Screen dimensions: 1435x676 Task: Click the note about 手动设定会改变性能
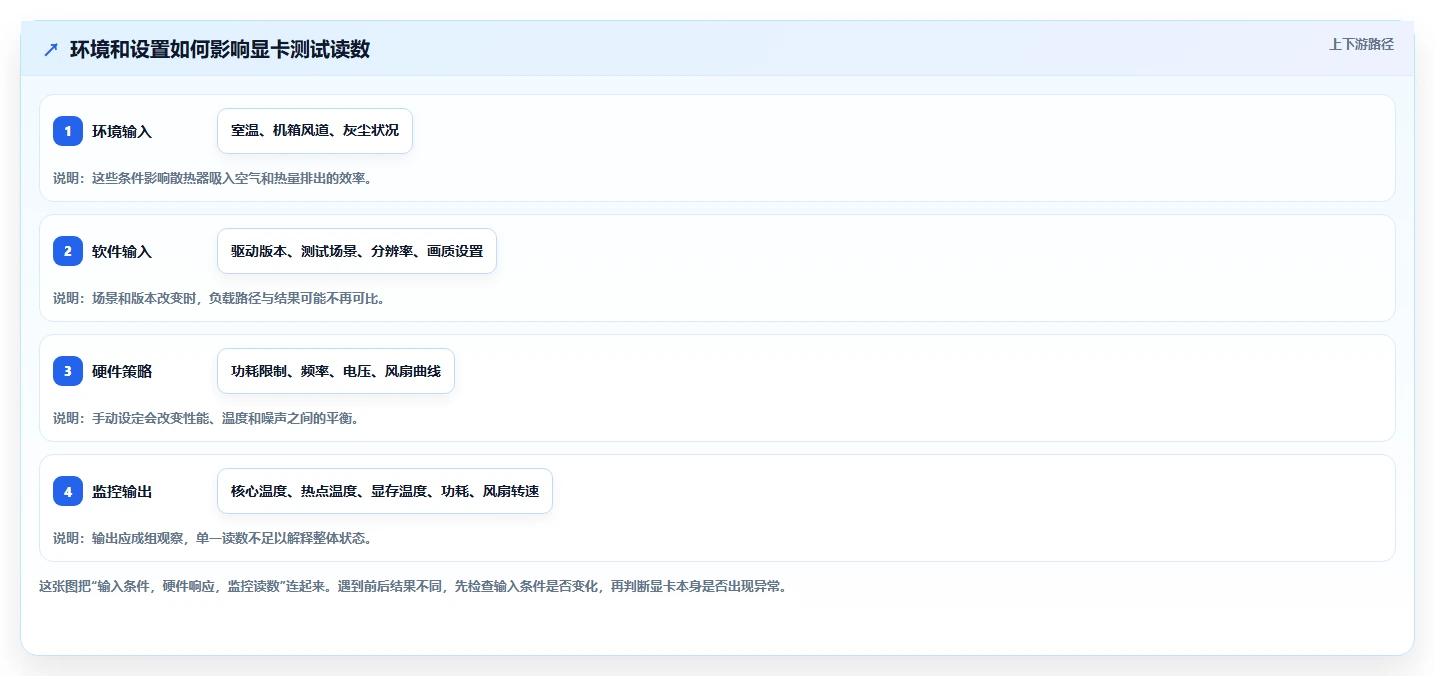tap(206, 418)
